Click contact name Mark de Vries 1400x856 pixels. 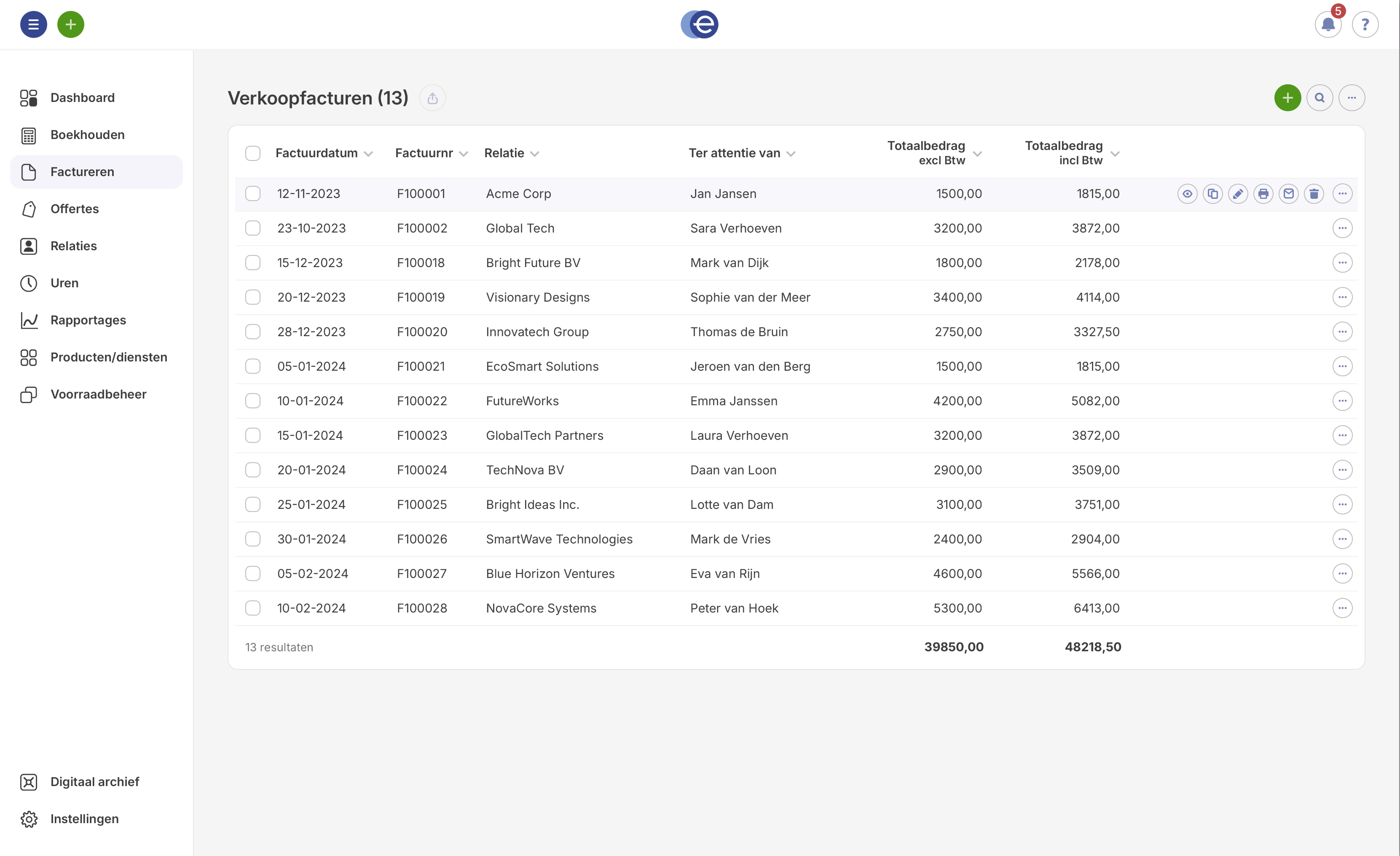click(730, 539)
